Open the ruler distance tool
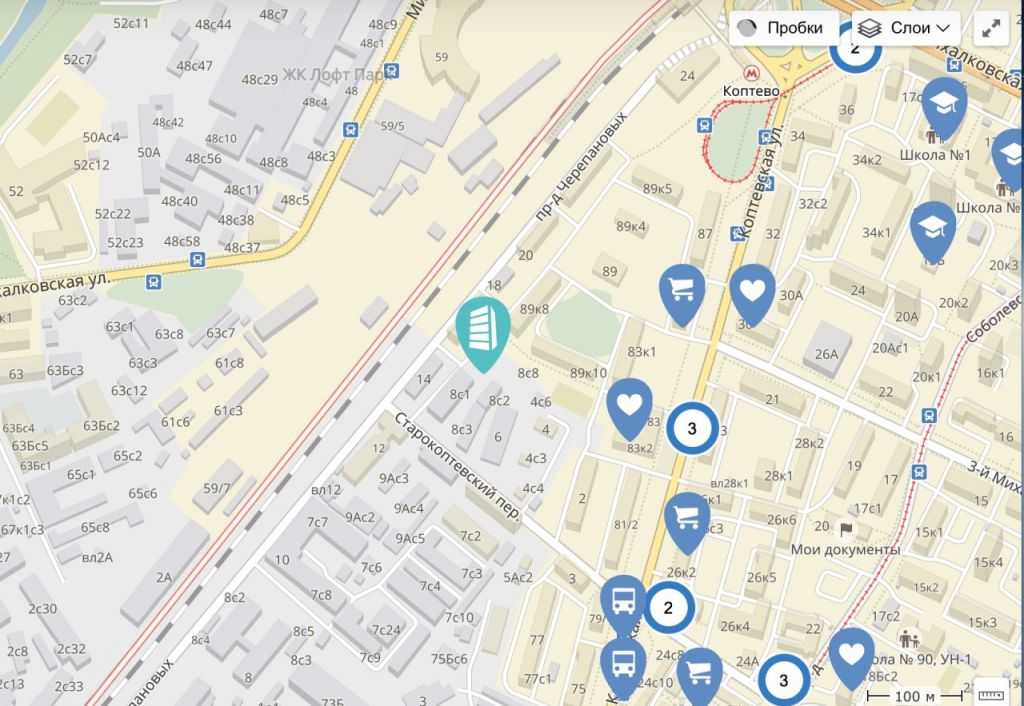The image size is (1024, 706). pyautogui.click(x=991, y=694)
